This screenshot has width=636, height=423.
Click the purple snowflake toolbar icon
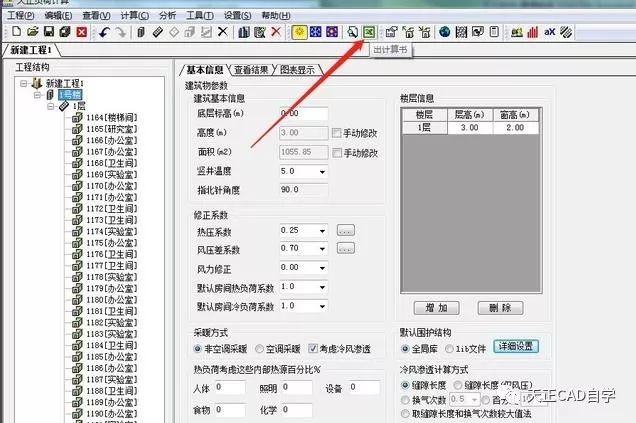tap(332, 32)
